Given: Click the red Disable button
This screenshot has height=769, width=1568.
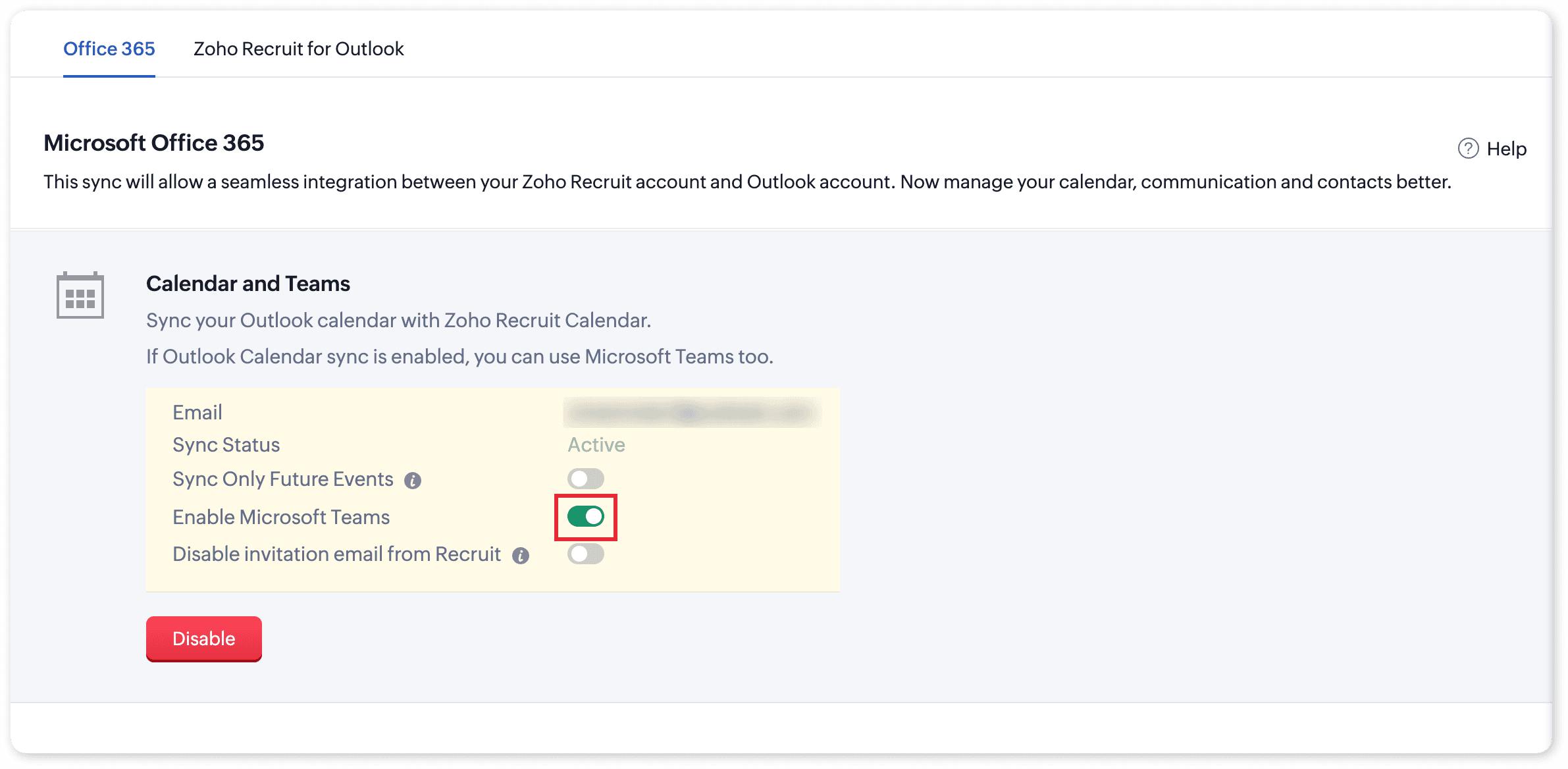Looking at the screenshot, I should tap(204, 639).
